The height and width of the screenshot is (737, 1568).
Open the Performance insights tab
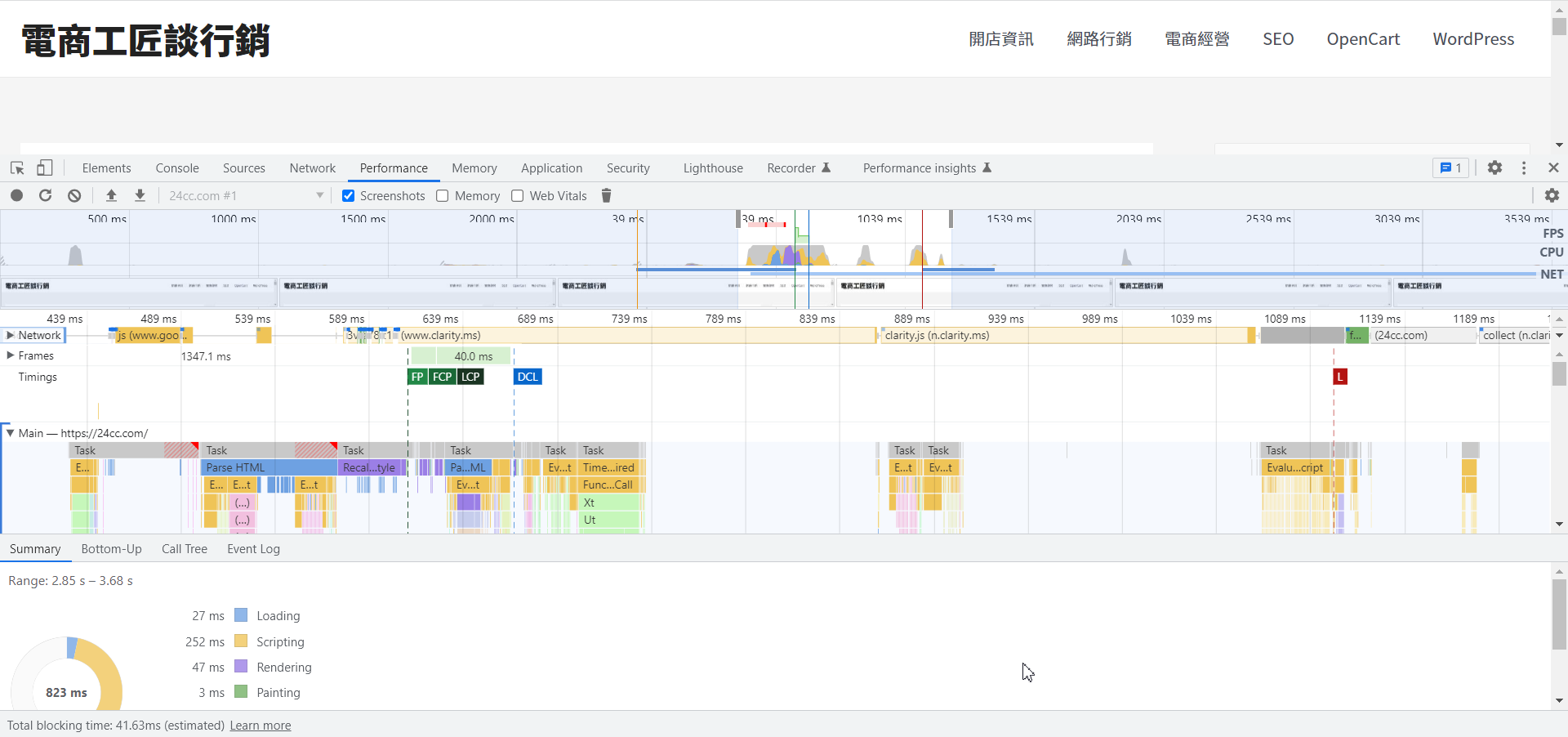point(927,168)
